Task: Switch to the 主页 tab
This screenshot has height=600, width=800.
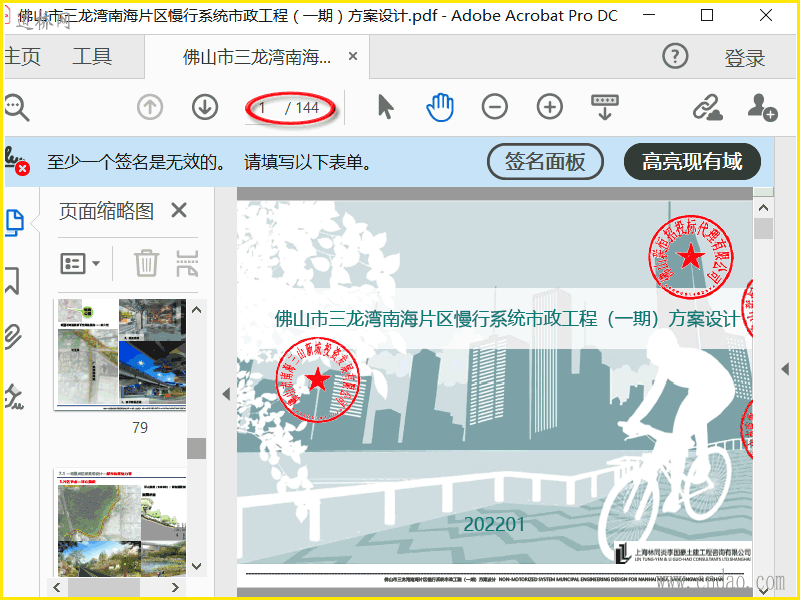Action: point(22,57)
